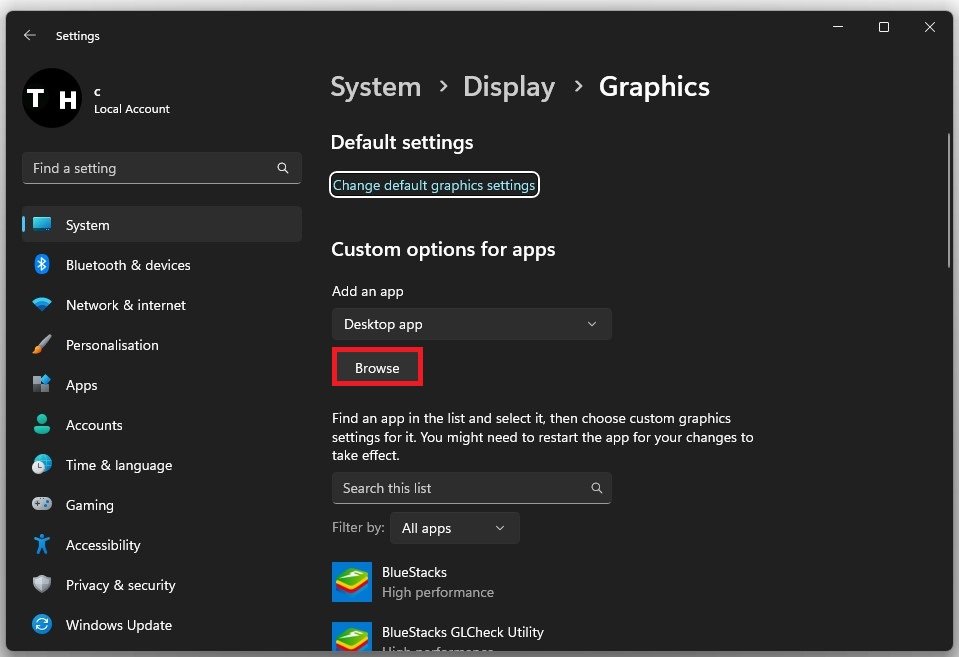The height and width of the screenshot is (657, 959).
Task: Open the All apps filter dropdown
Action: coord(454,528)
